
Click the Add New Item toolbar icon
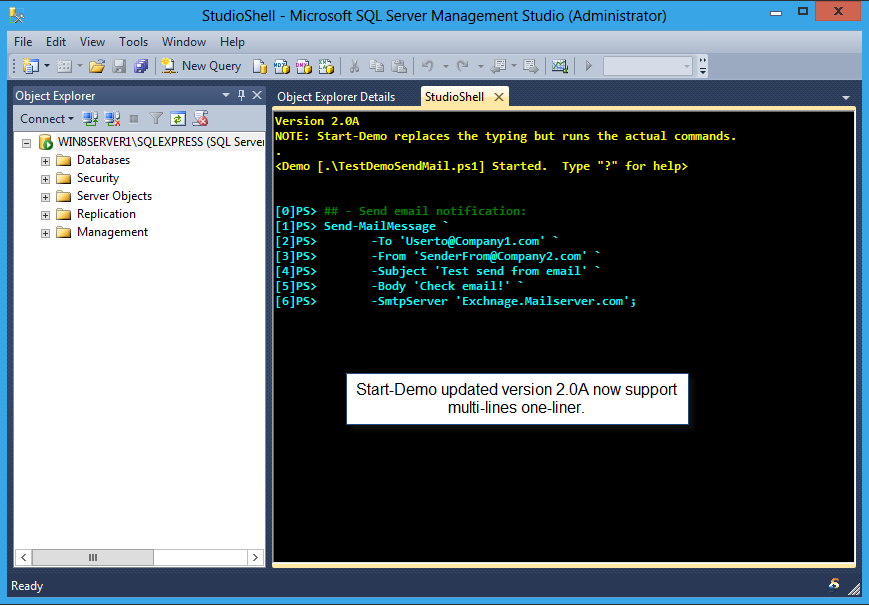click(x=64, y=67)
